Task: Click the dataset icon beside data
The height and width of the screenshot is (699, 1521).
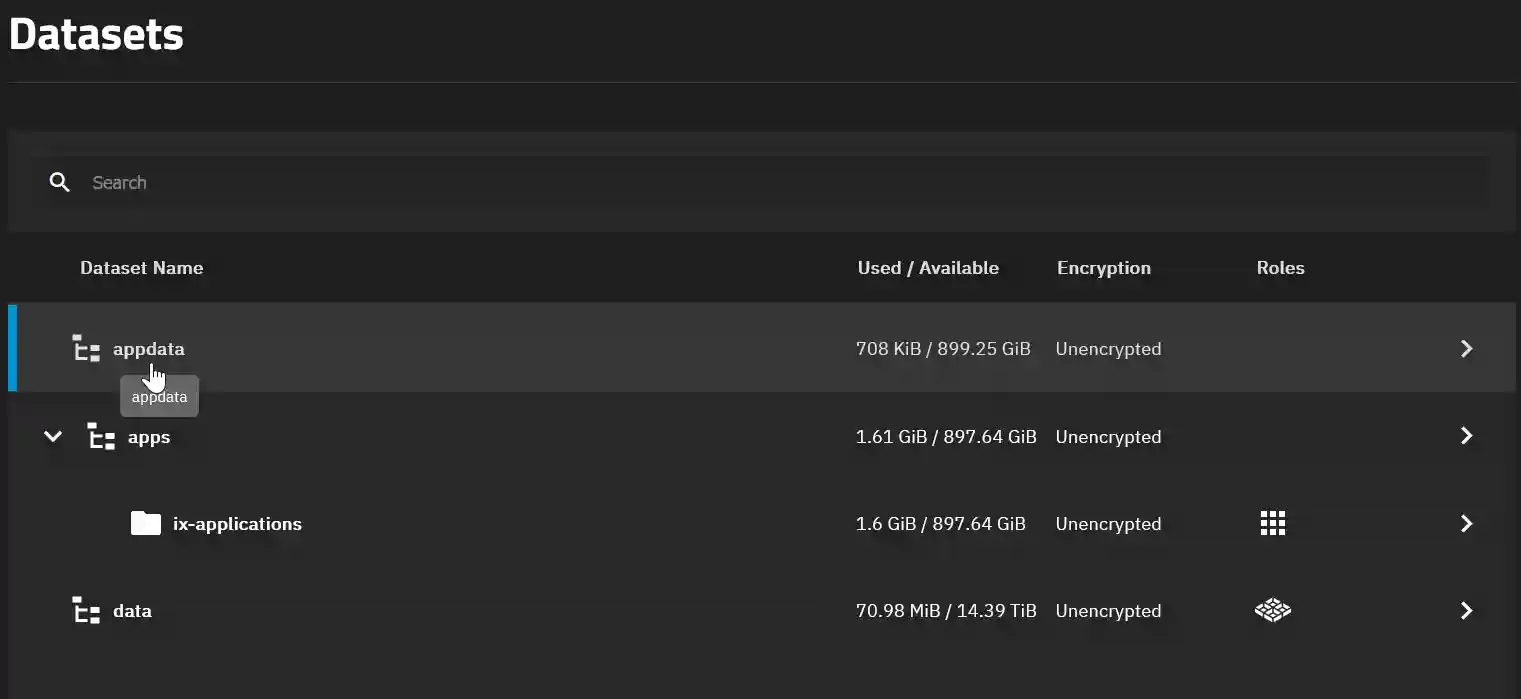Action: point(86,610)
